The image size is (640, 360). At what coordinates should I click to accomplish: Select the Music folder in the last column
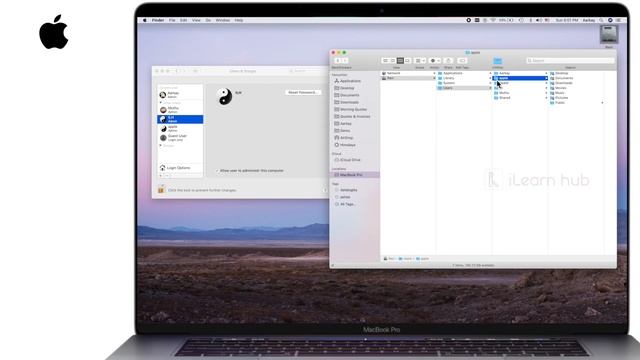coord(576,93)
